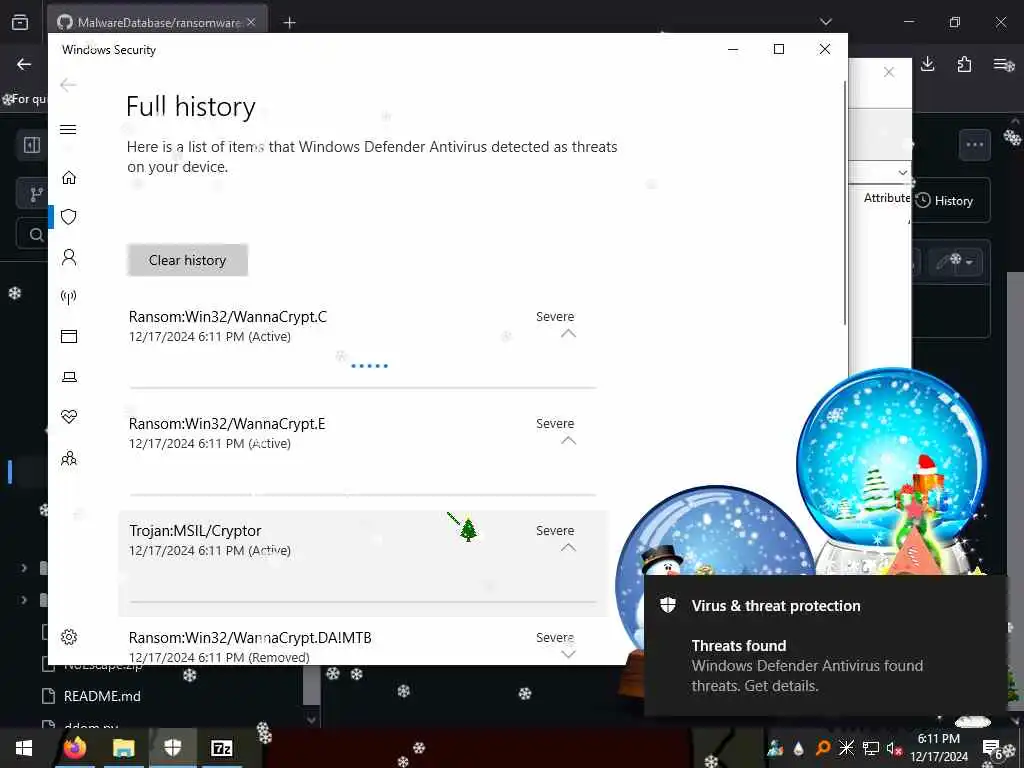This screenshot has height=768, width=1024.
Task: Open Device security laptop icon
Action: click(x=69, y=377)
